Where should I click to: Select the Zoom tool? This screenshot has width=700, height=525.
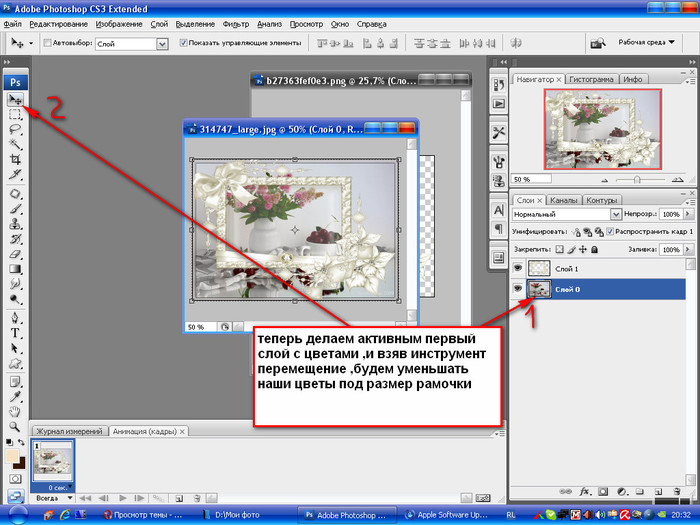point(15,427)
